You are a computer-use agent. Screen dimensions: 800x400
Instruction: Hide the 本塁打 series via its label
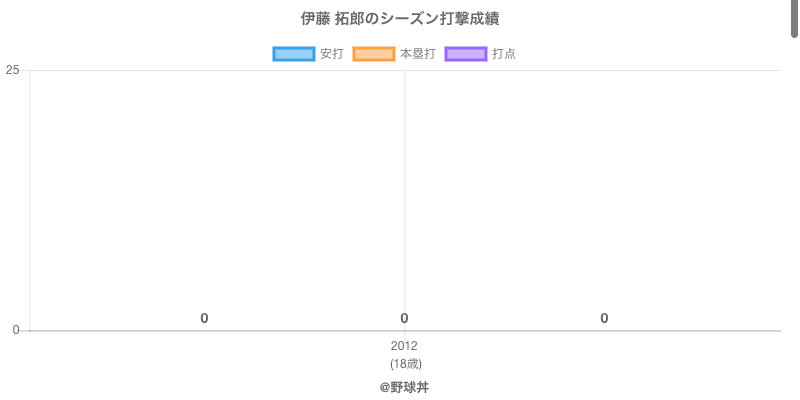tap(417, 54)
